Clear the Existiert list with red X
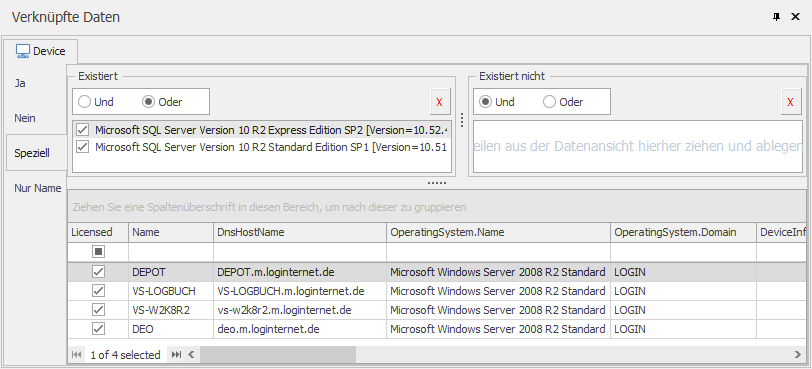 coord(440,102)
